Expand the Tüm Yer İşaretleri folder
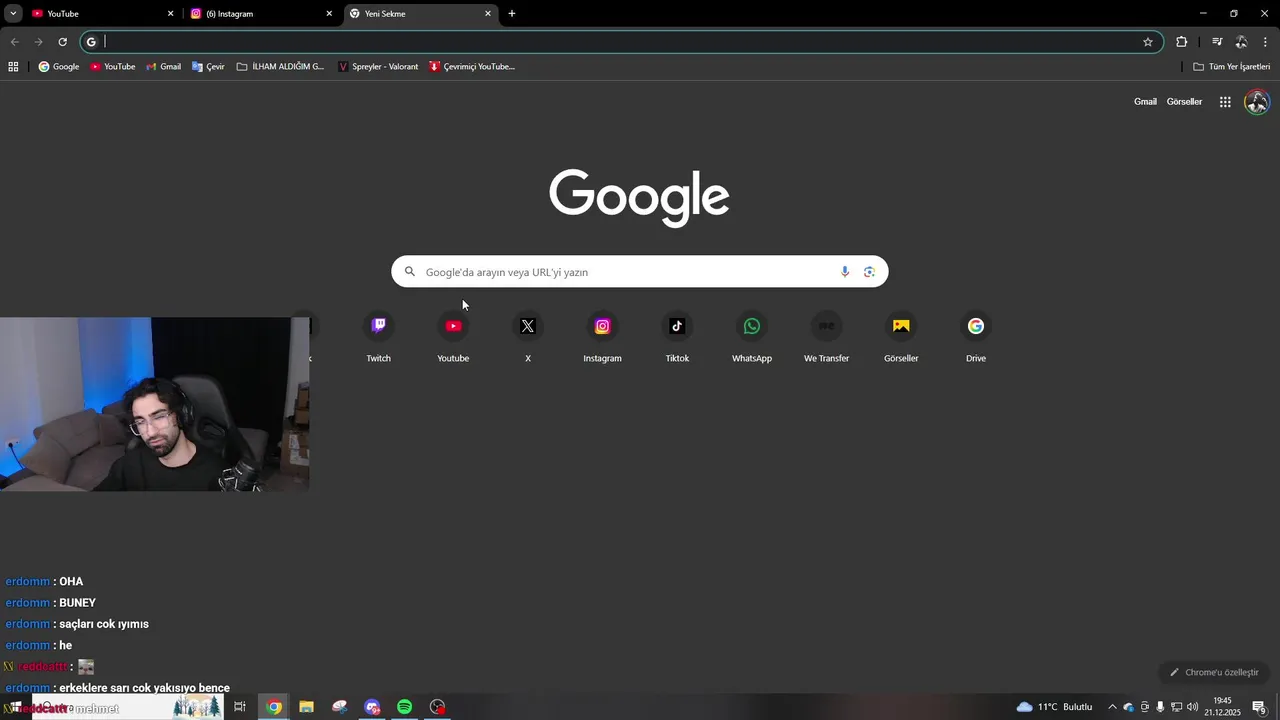This screenshot has height=720, width=1280. pos(1232,67)
